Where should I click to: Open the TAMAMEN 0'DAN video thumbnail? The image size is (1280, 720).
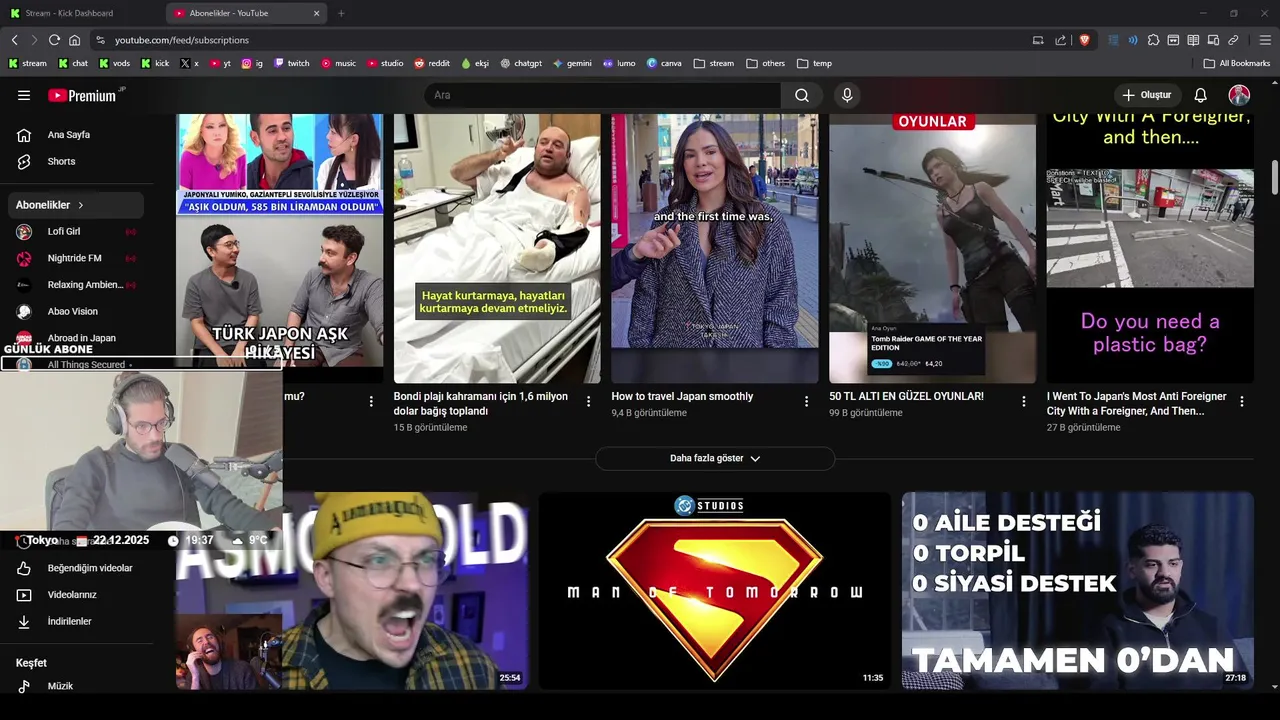(x=1078, y=590)
